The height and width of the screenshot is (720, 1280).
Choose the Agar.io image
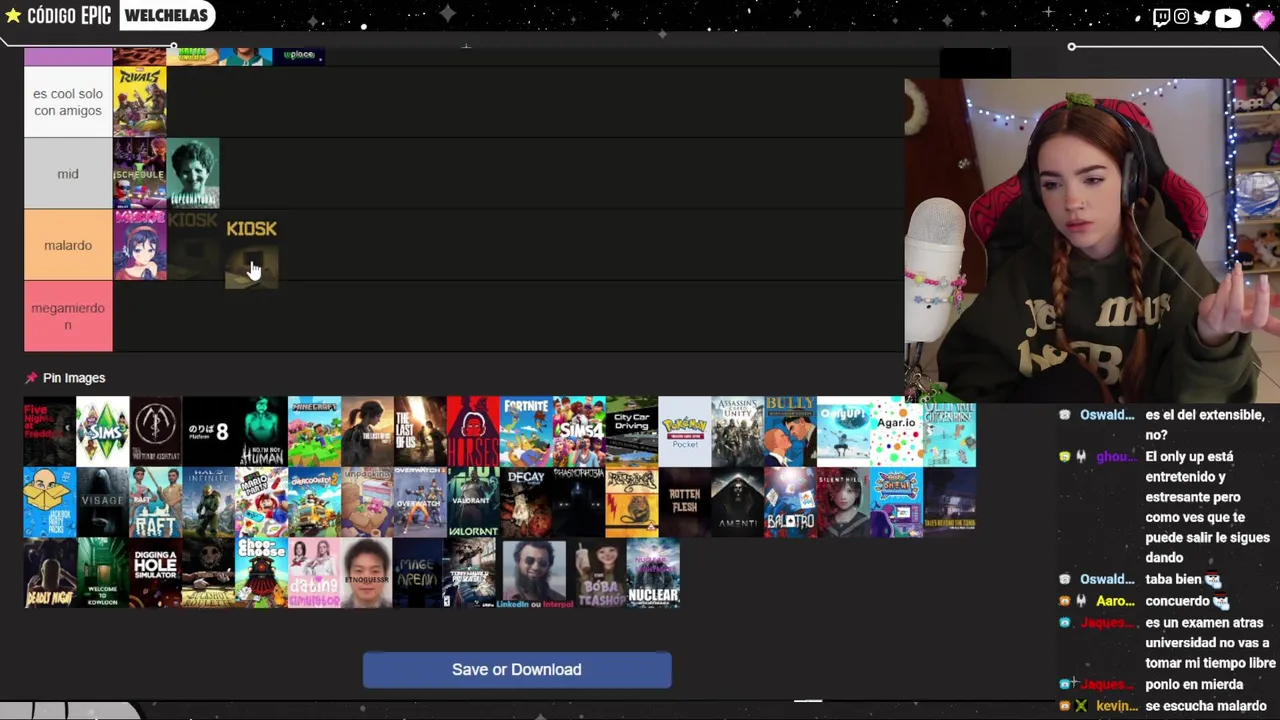(897, 432)
